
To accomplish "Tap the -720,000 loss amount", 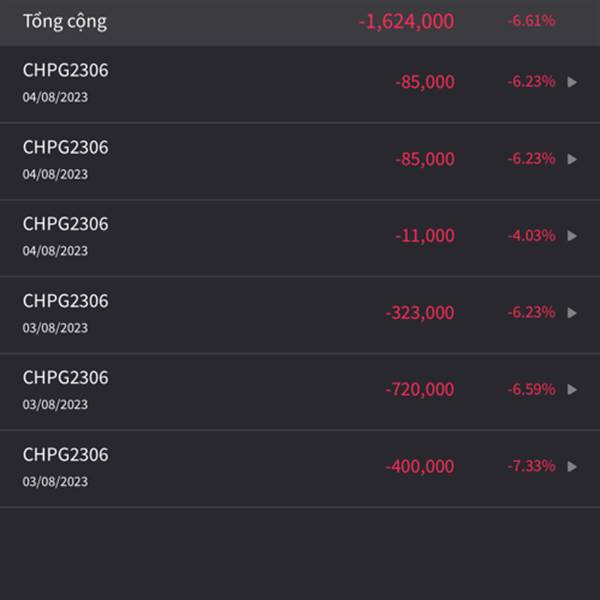I will 420,390.
